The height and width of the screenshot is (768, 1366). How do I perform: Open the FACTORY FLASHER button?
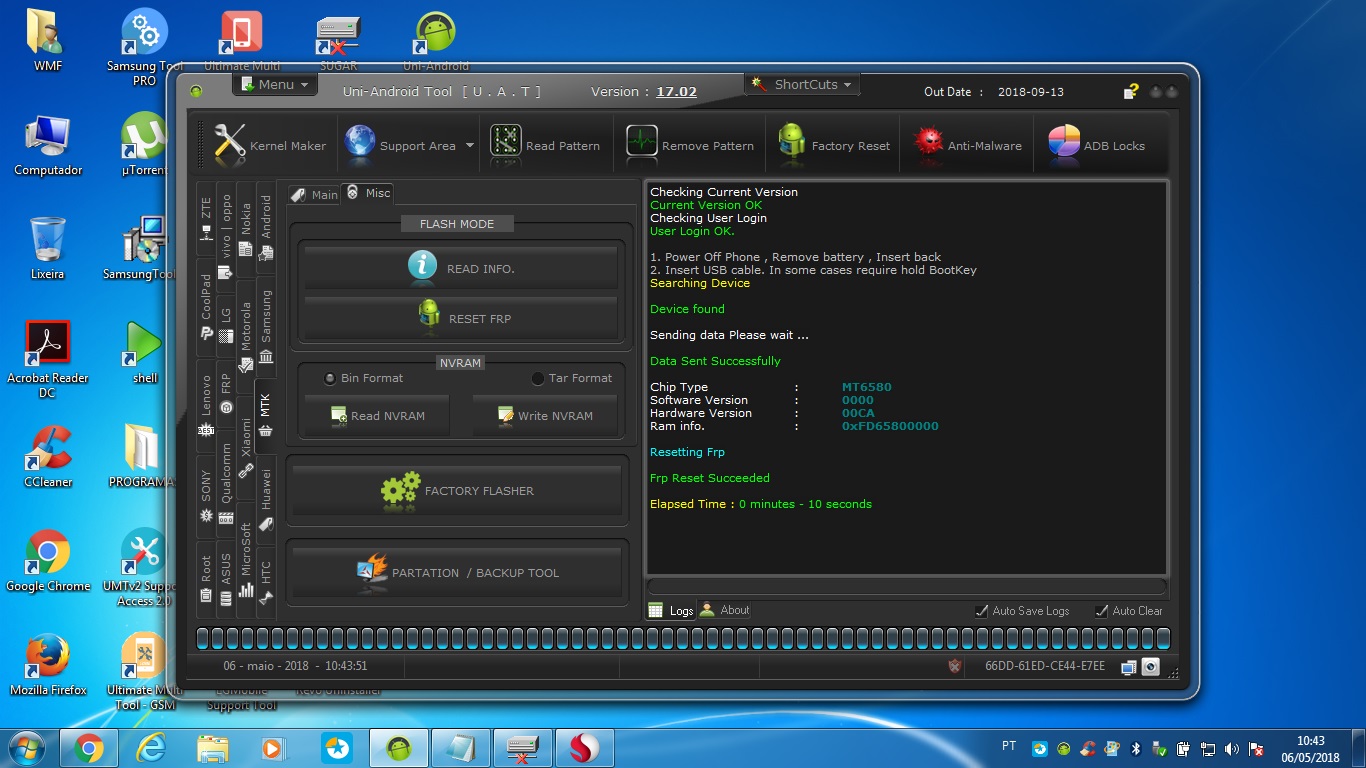pyautogui.click(x=458, y=490)
